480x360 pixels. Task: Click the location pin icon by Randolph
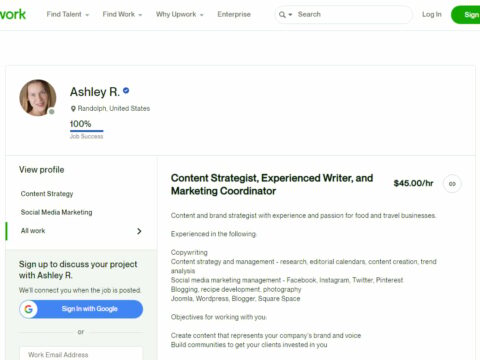73,109
